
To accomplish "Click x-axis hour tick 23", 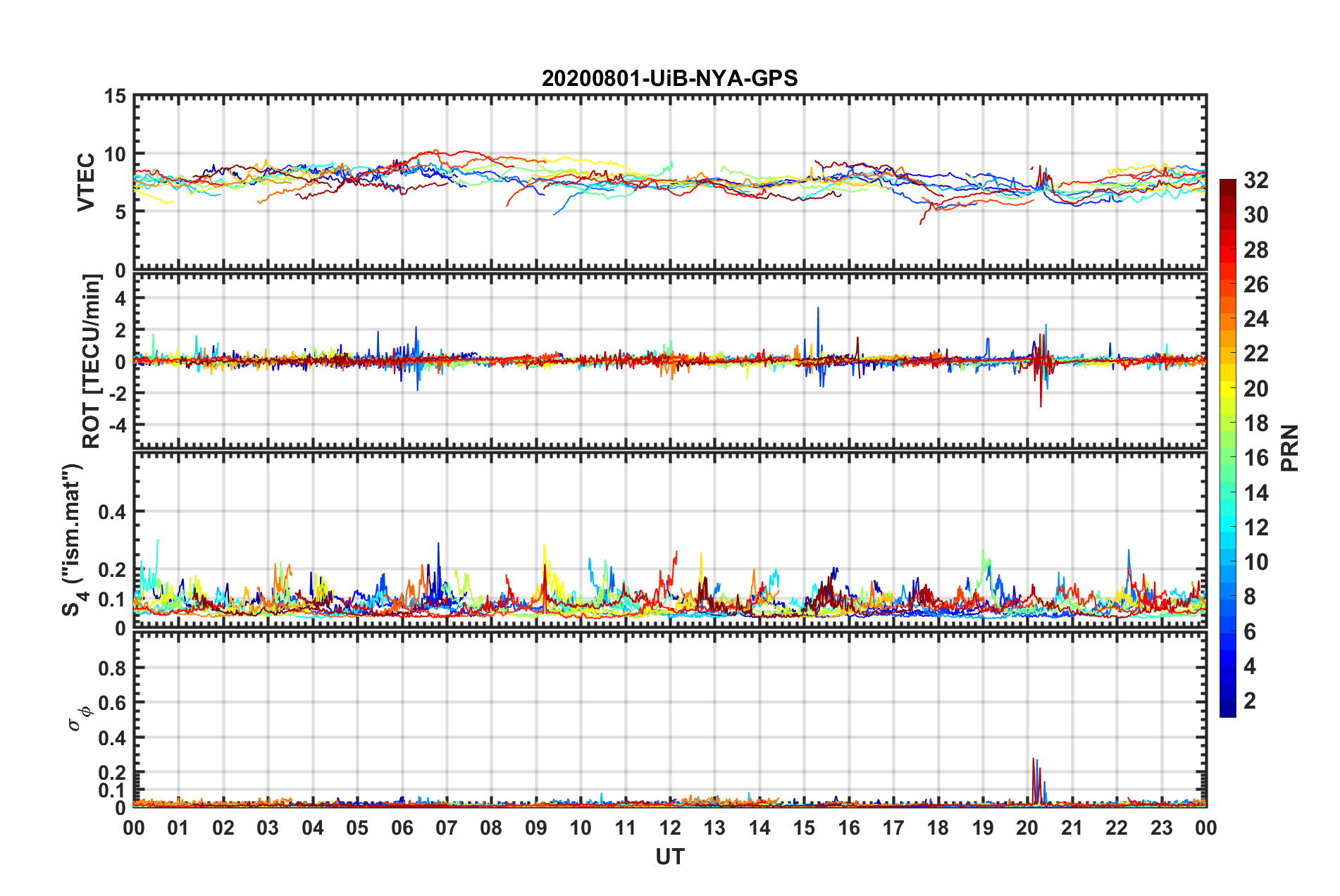I will 1162,828.
